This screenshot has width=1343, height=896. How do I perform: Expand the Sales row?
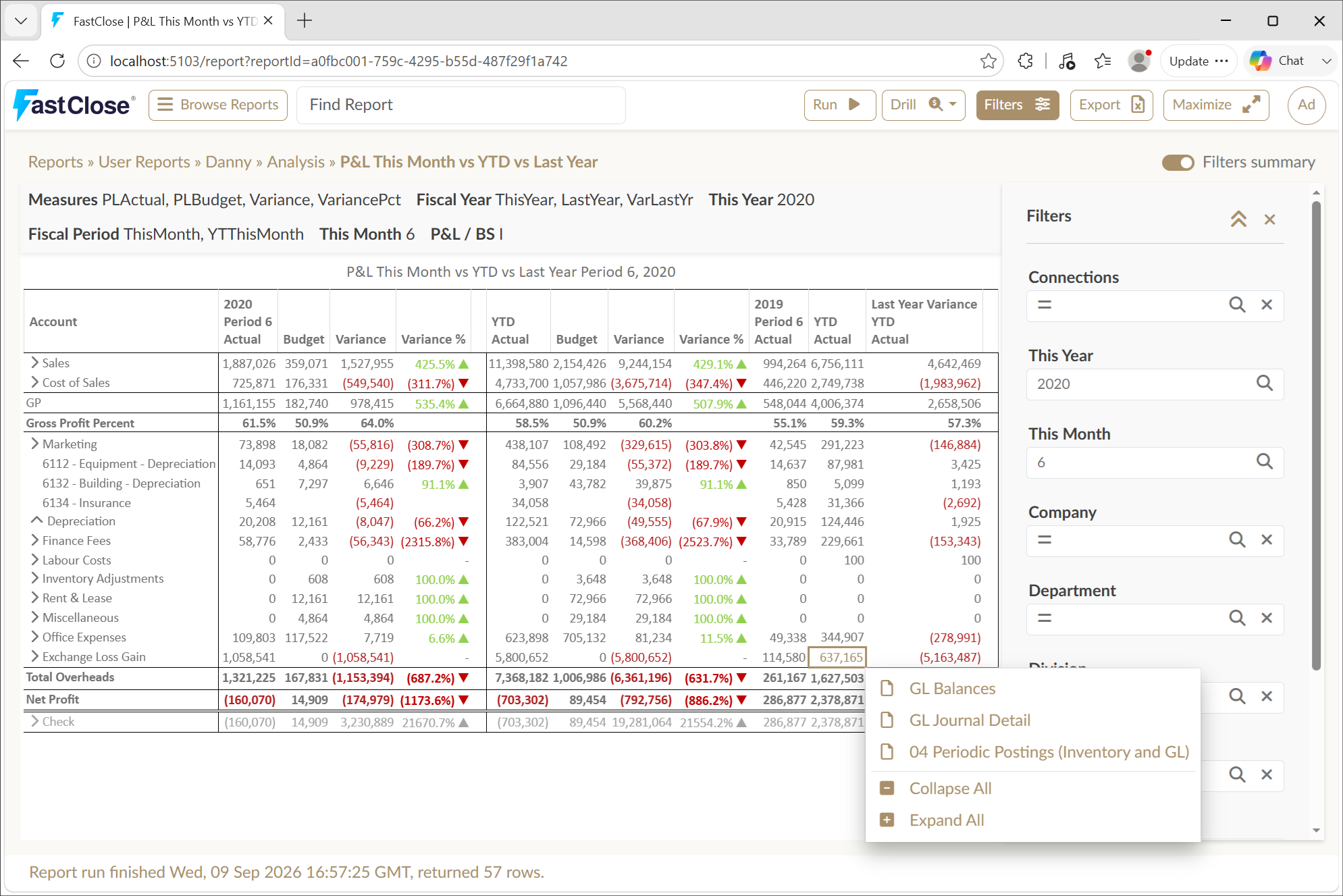[x=34, y=363]
